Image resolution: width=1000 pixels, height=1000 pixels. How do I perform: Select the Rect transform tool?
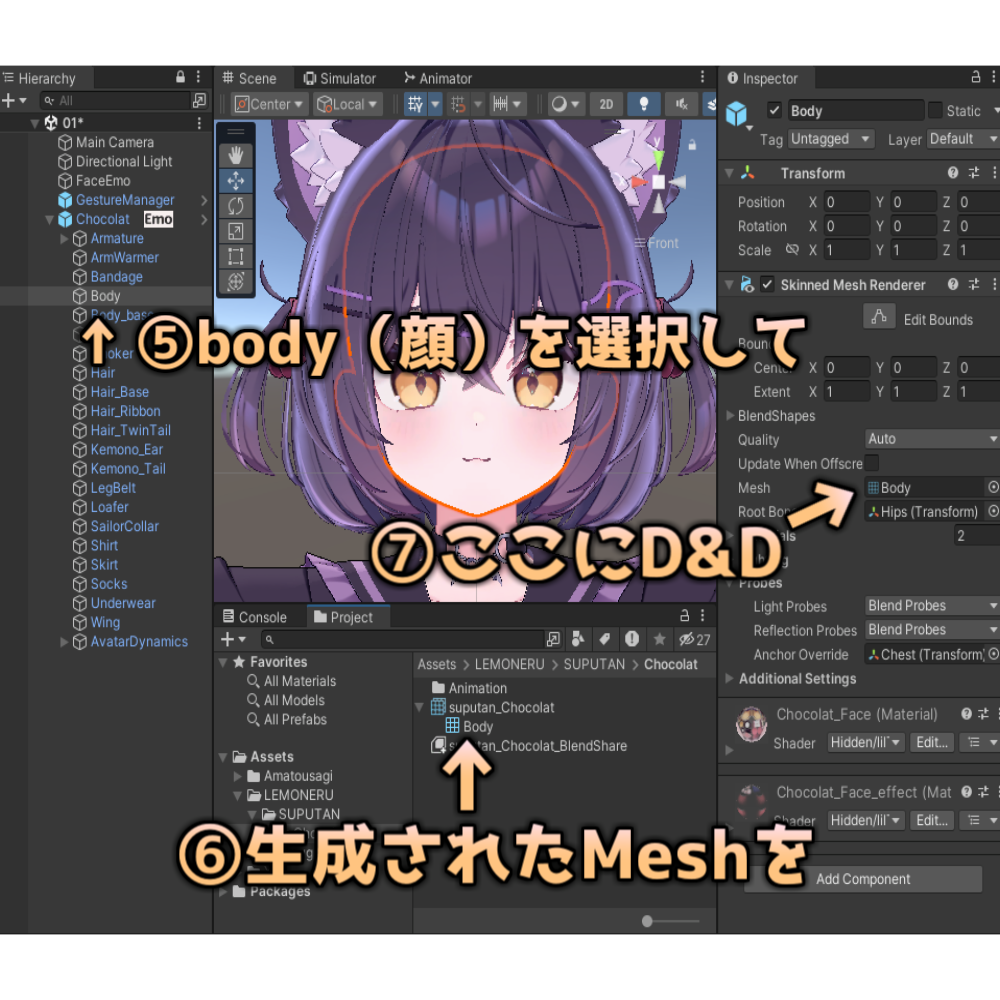235,256
